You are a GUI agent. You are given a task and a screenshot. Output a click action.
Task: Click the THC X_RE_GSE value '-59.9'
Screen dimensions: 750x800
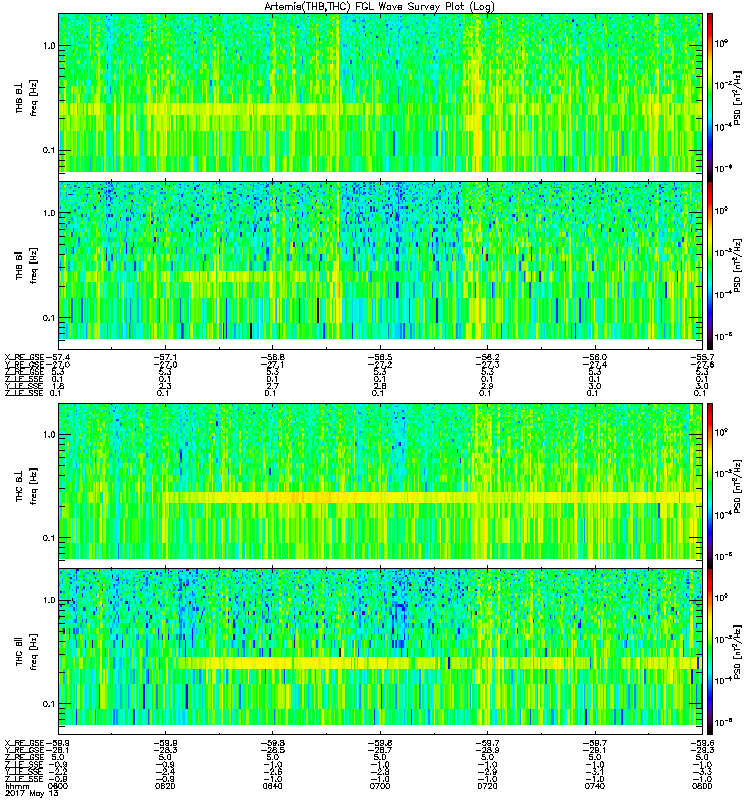(57, 743)
